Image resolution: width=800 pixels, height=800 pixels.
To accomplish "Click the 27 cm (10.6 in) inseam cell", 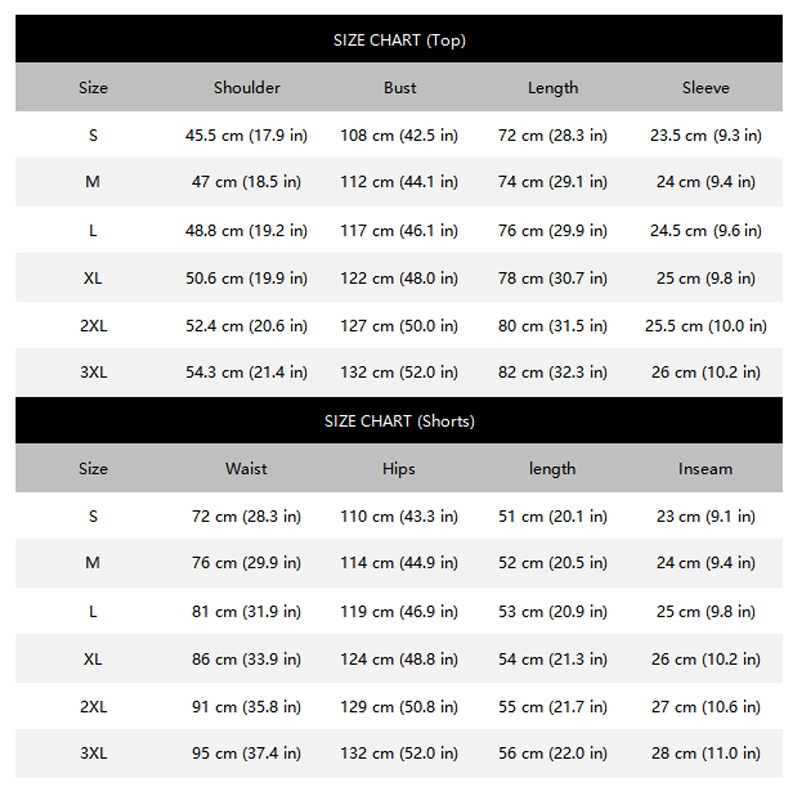I will [x=706, y=707].
